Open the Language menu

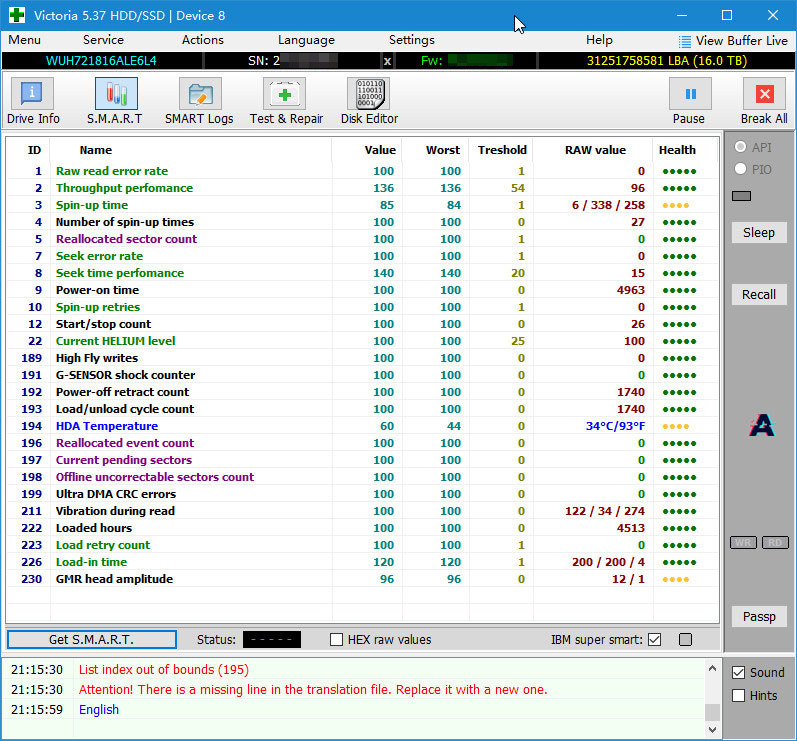[306, 40]
